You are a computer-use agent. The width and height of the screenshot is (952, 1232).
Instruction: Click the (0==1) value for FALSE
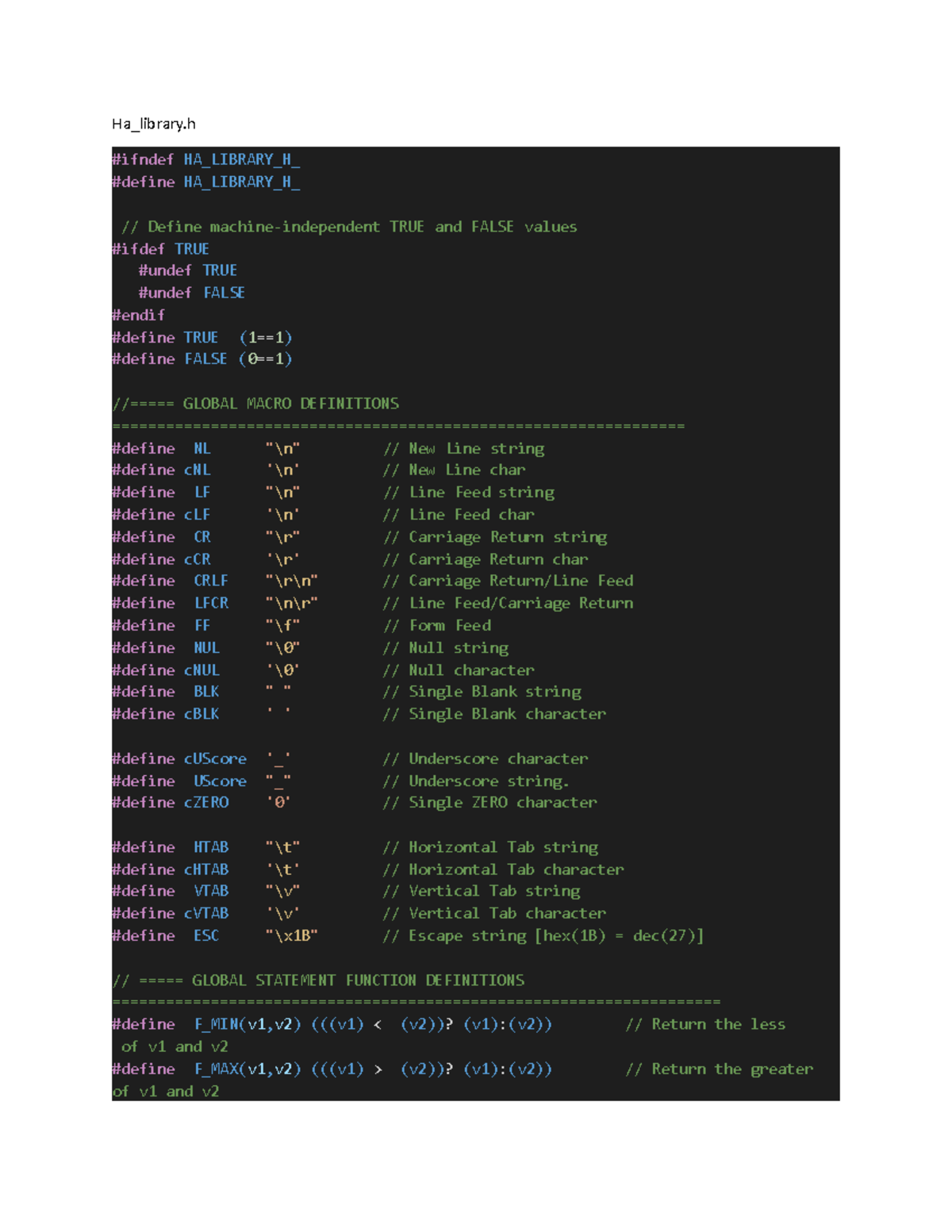(x=266, y=359)
